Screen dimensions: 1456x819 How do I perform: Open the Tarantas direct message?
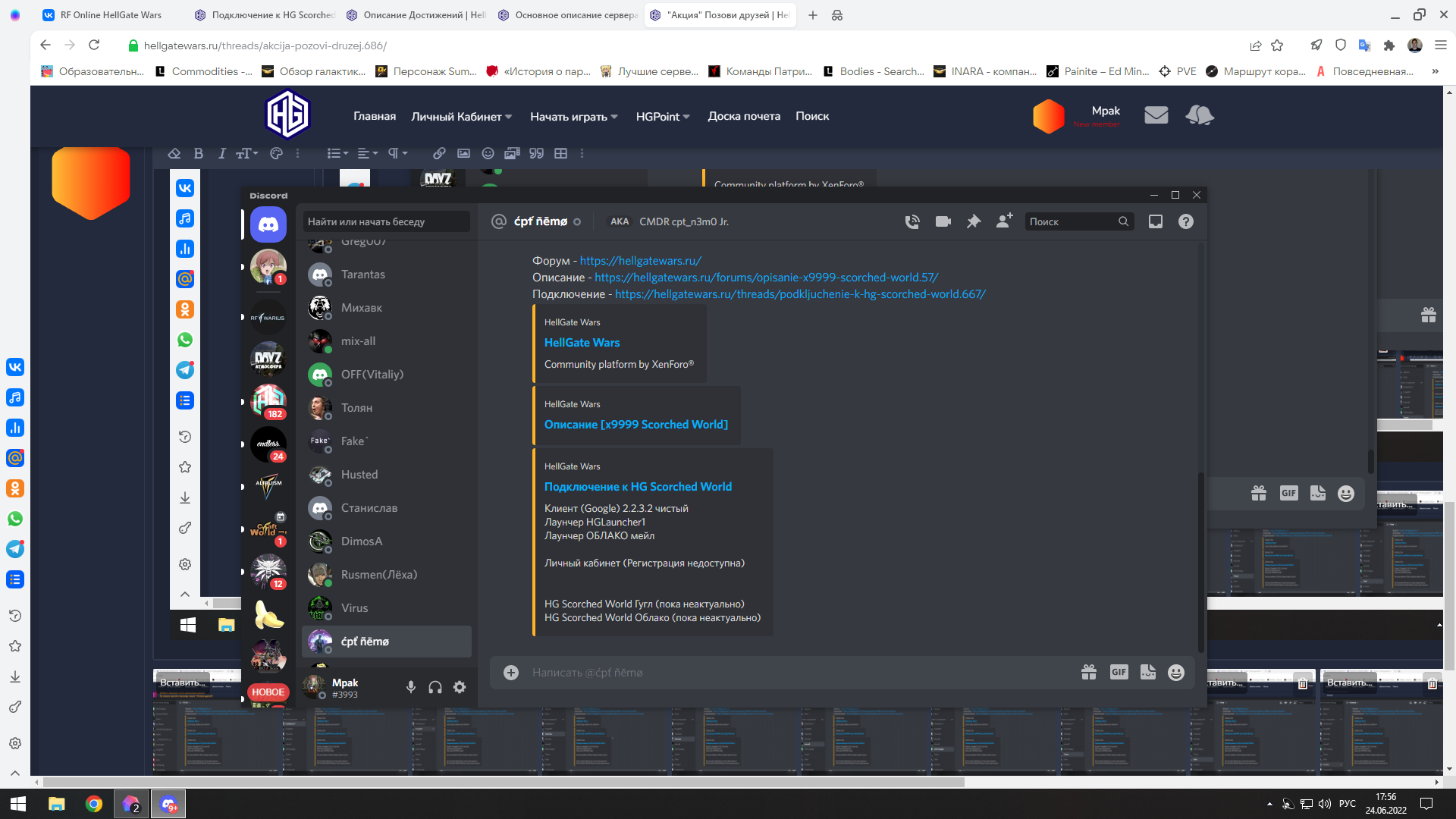(387, 275)
